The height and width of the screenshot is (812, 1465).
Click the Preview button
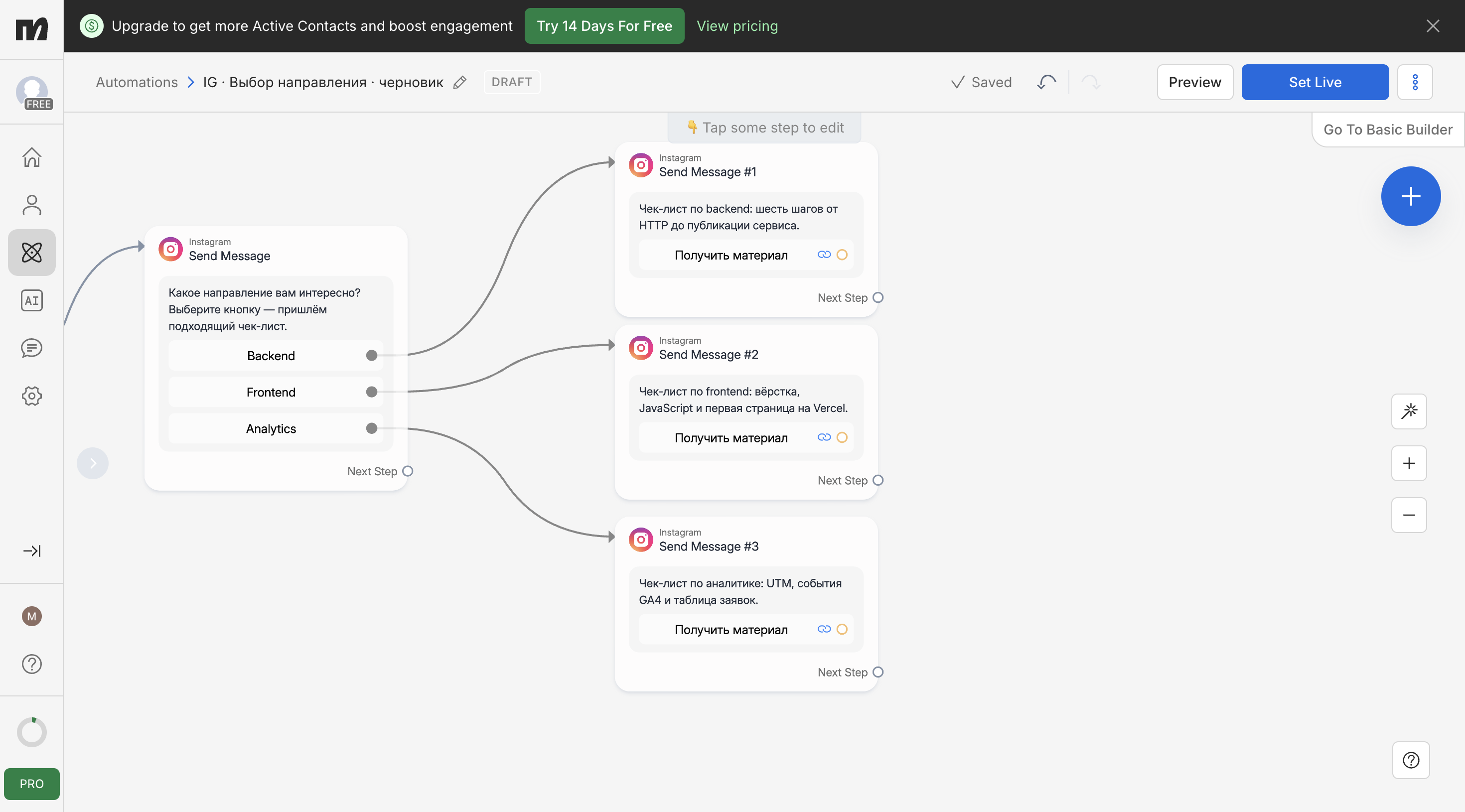(x=1195, y=83)
